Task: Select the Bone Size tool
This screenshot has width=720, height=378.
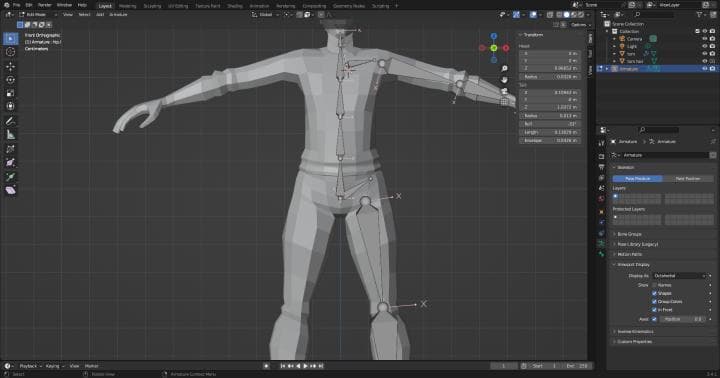Action: (10, 162)
